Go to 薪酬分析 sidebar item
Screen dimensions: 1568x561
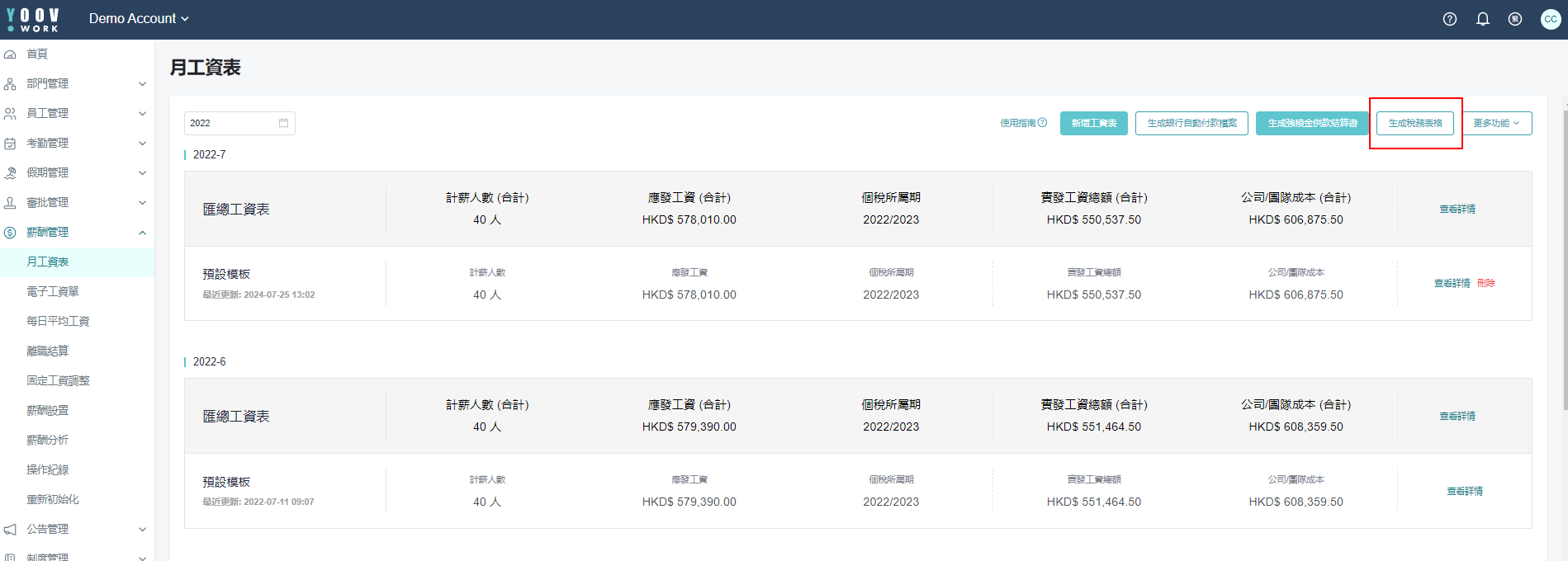48,440
